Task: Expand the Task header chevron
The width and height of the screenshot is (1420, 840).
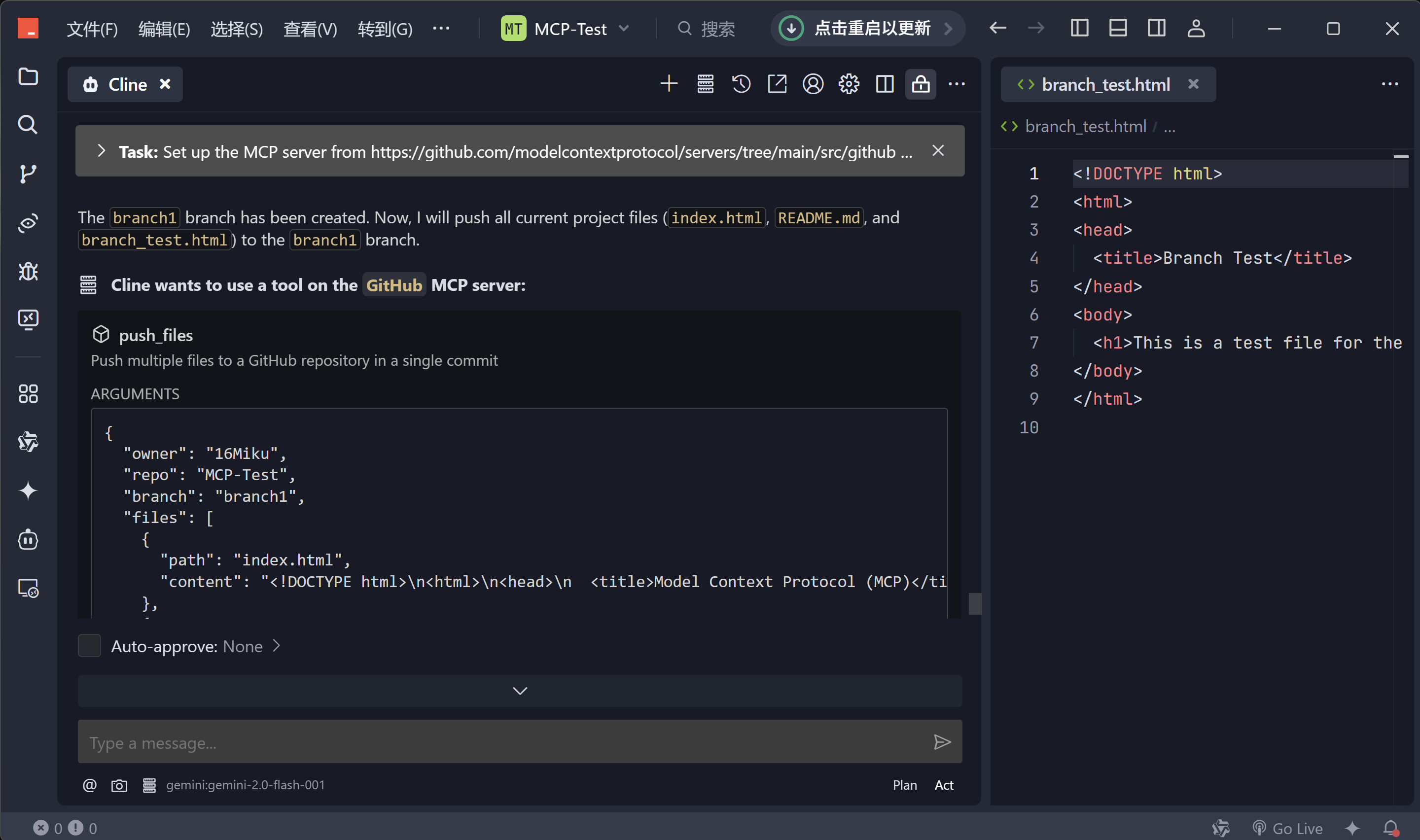Action: (x=101, y=151)
